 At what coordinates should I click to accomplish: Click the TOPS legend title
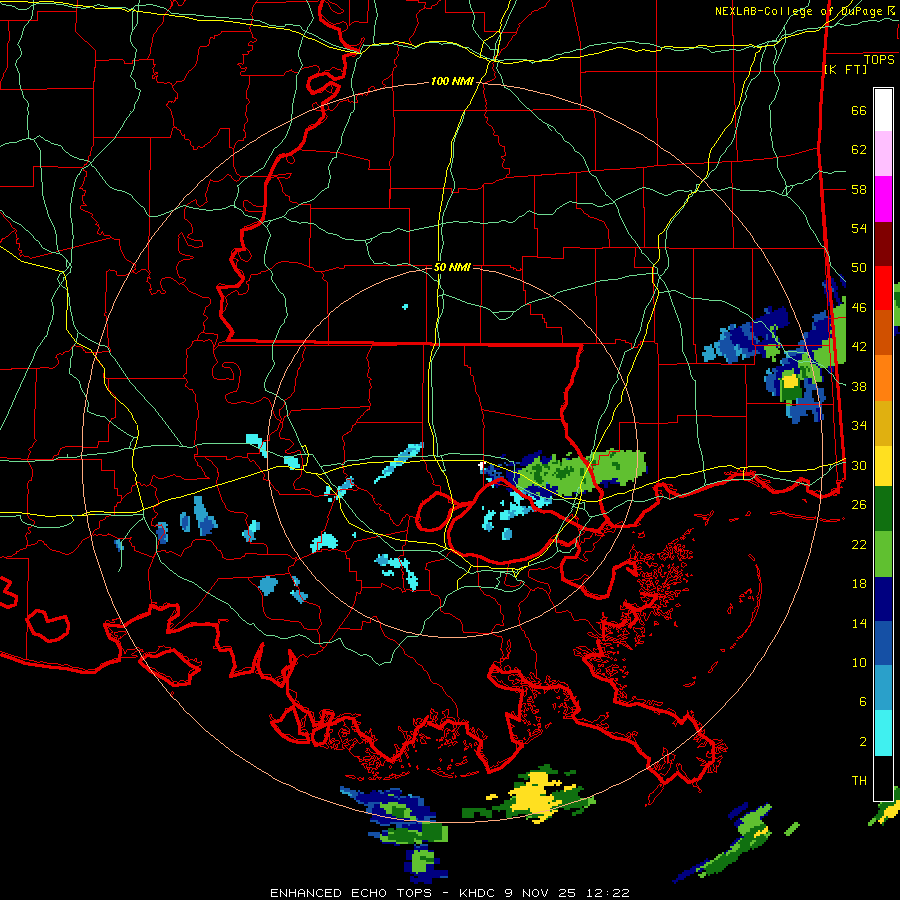(879, 59)
